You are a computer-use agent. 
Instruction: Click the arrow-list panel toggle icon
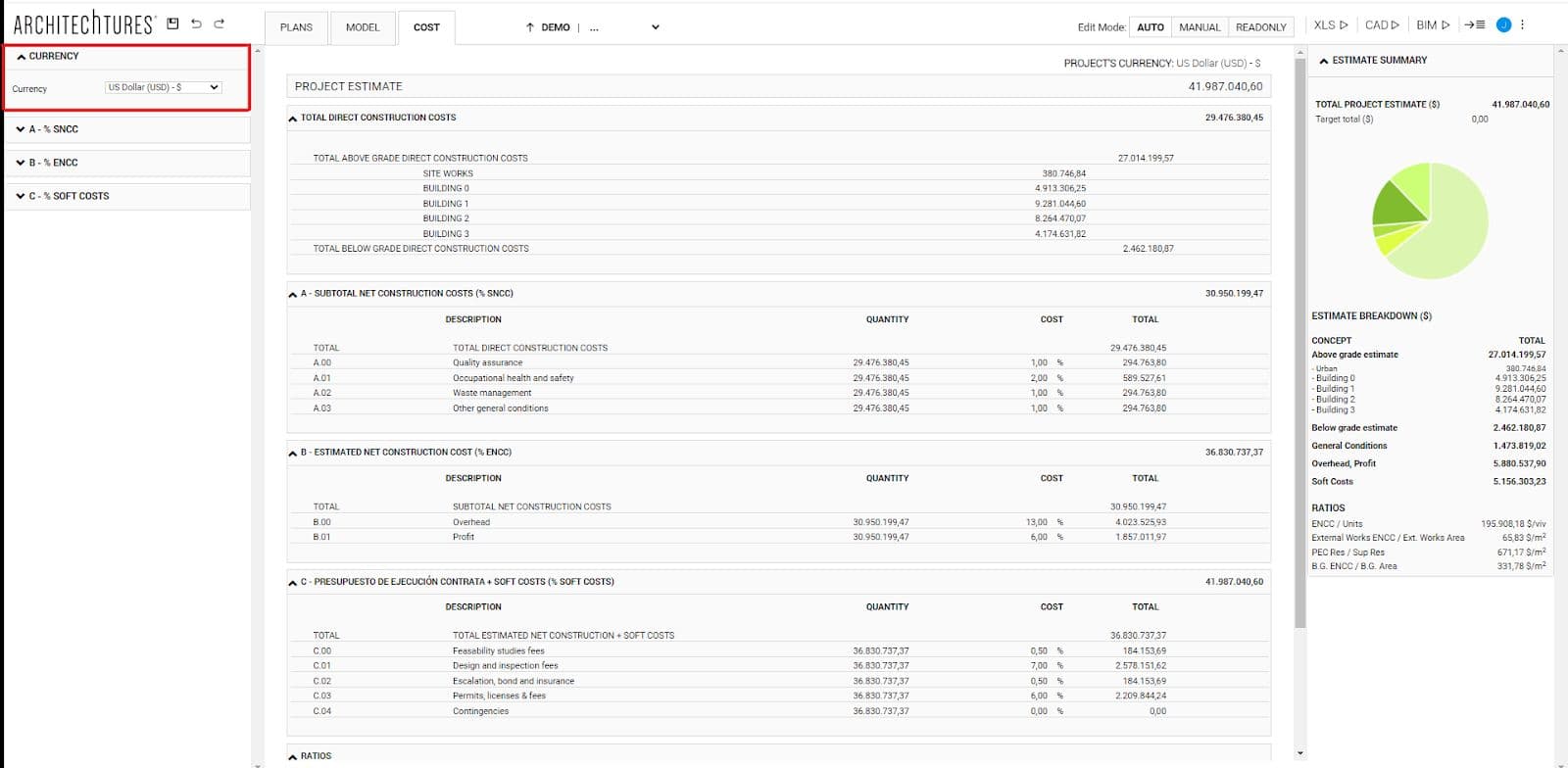[x=1475, y=25]
